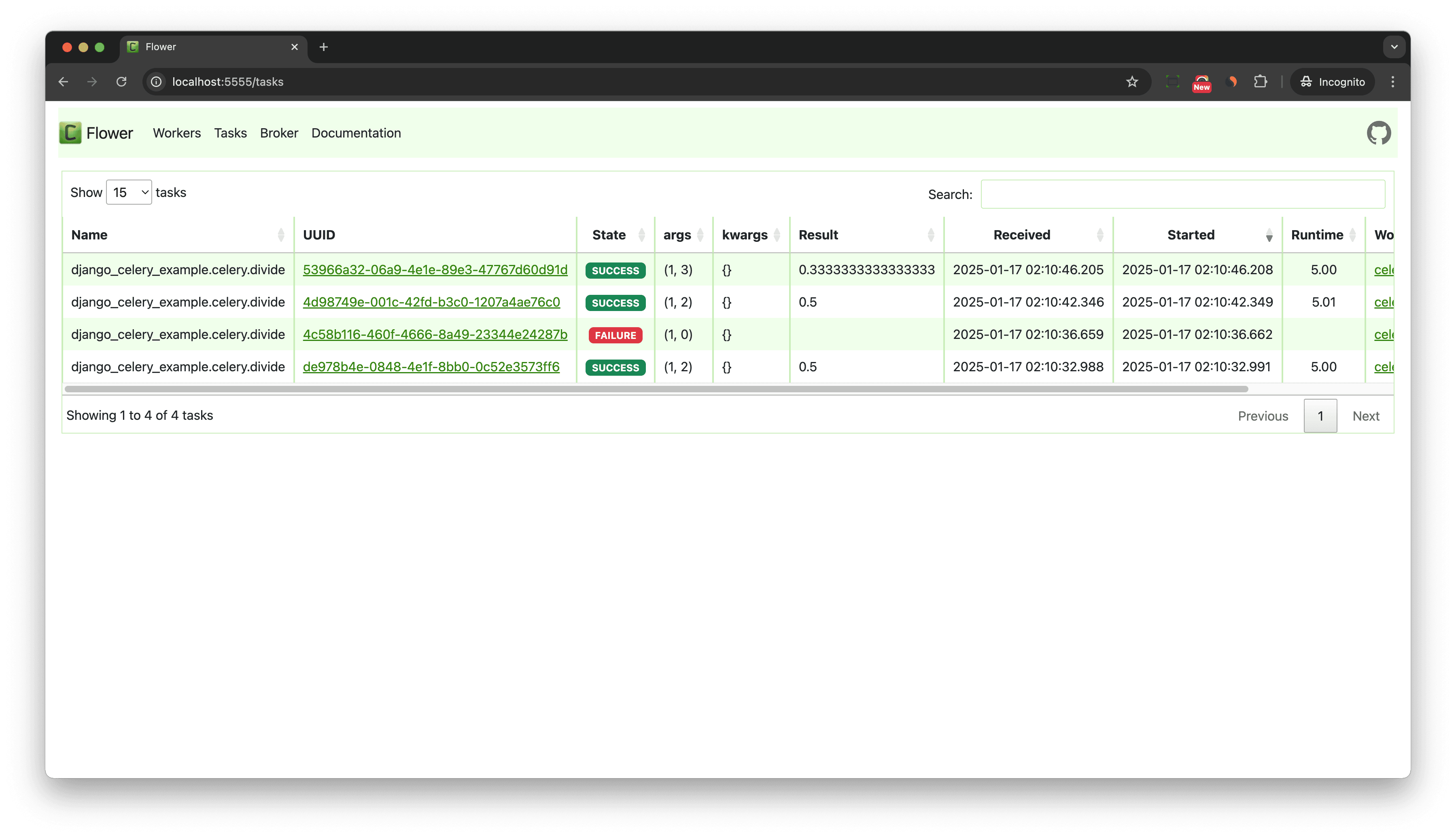Open the browser tab list chevron

coord(1393,47)
